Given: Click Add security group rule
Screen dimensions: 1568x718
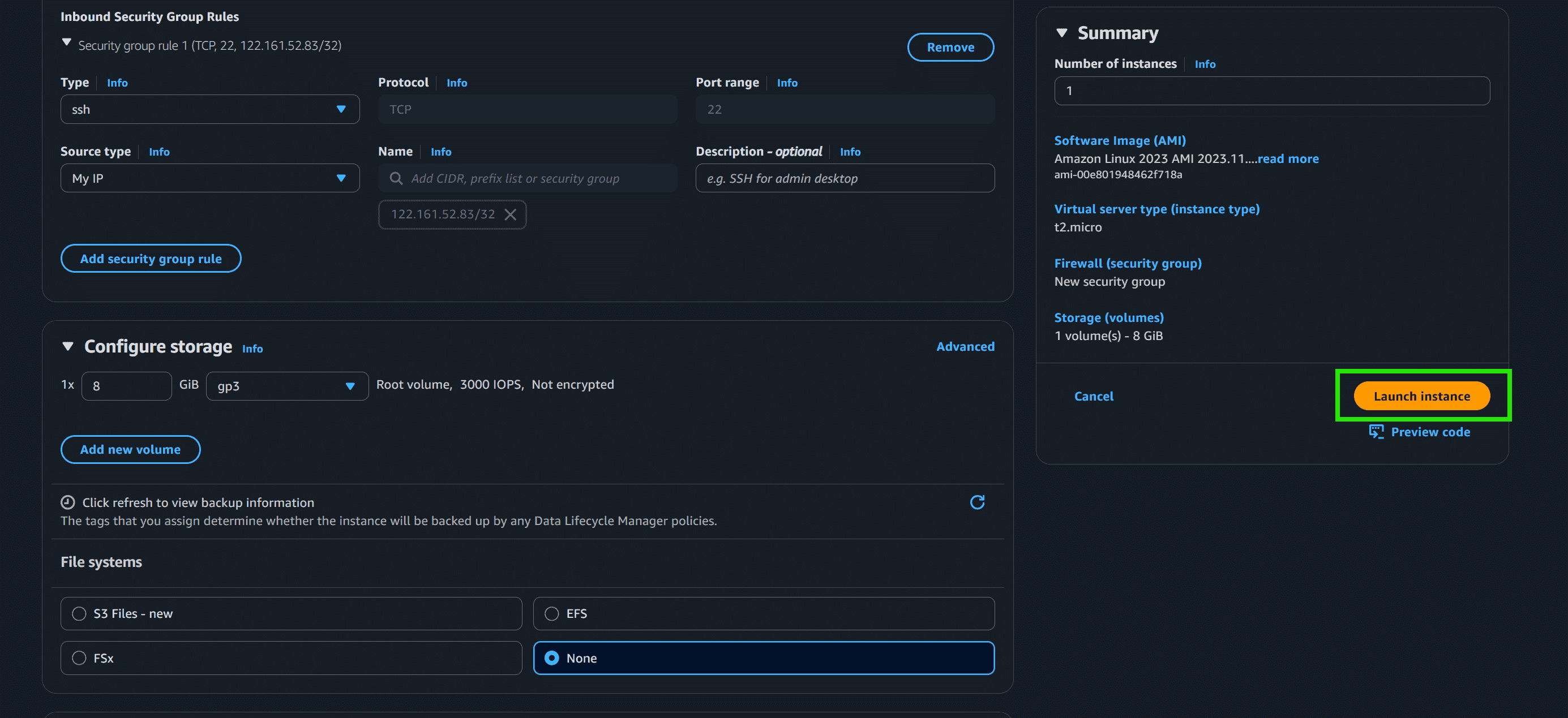Looking at the screenshot, I should point(151,259).
